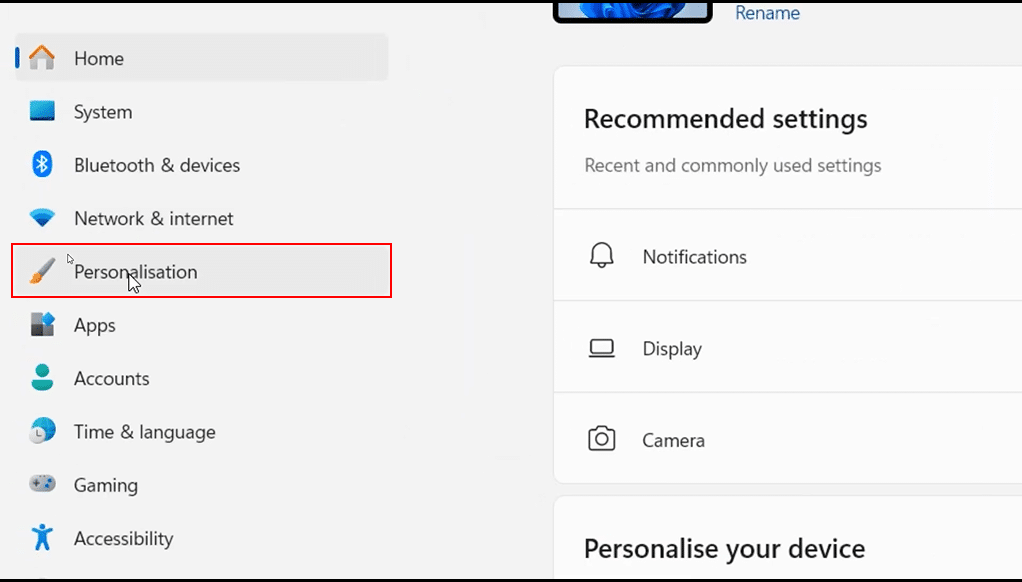Viewport: 1022px width, 582px height.
Task: Open Display settings from Recommended settings
Action: tap(672, 348)
